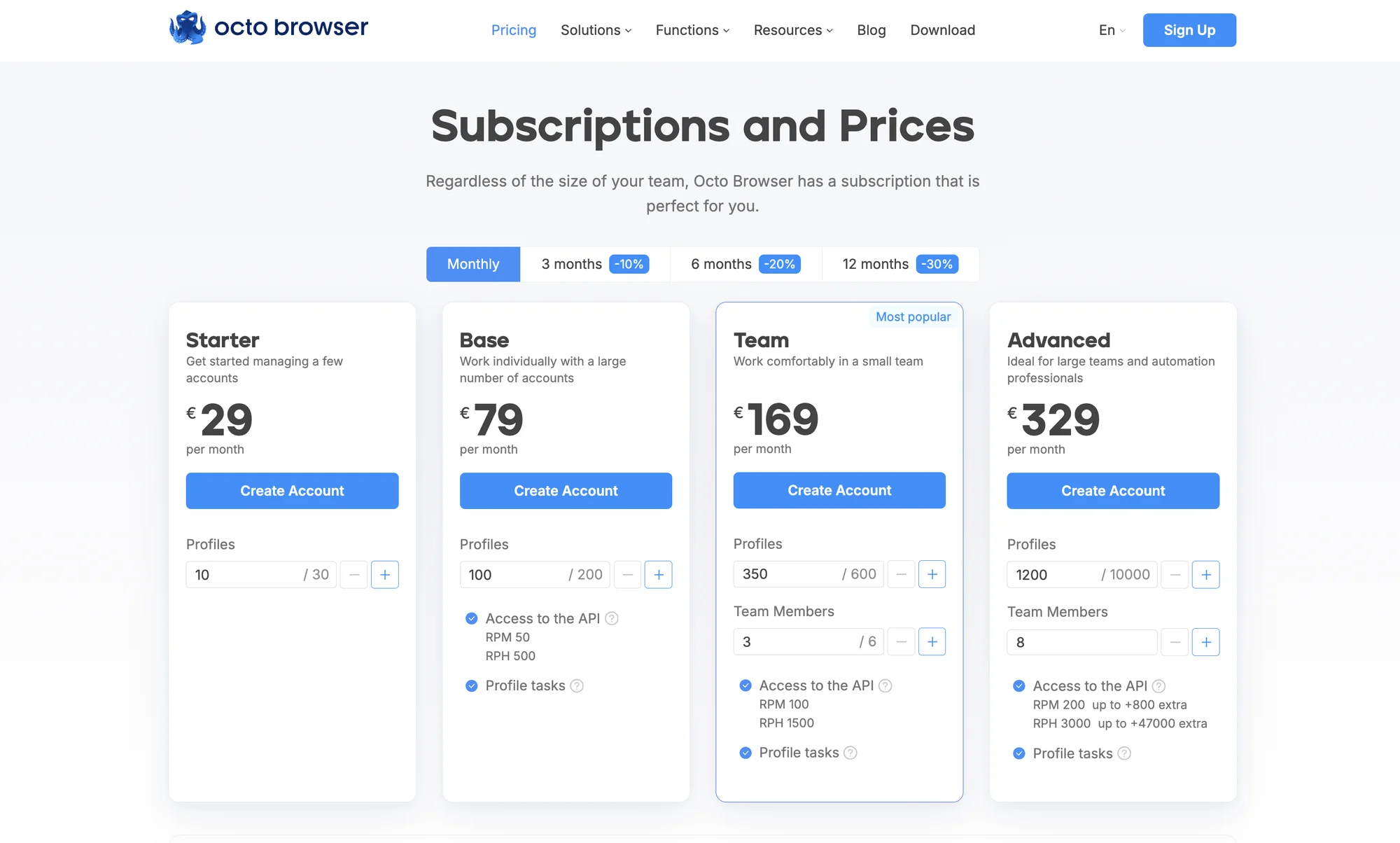This screenshot has height=843, width=1400.
Task: Click the Octo Browser logo icon
Action: [x=186, y=28]
